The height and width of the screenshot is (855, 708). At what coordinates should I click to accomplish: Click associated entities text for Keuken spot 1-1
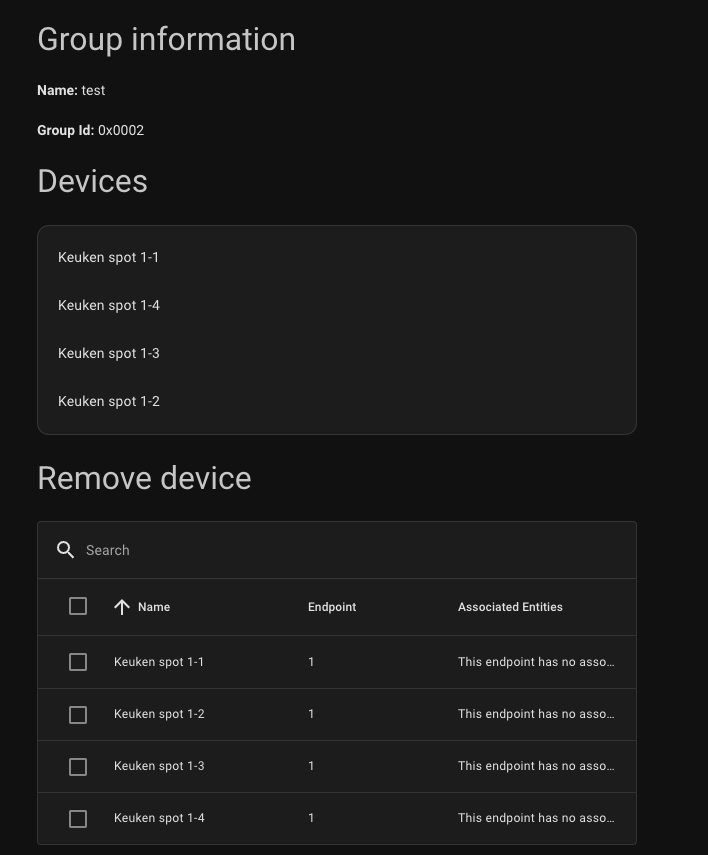click(x=536, y=662)
